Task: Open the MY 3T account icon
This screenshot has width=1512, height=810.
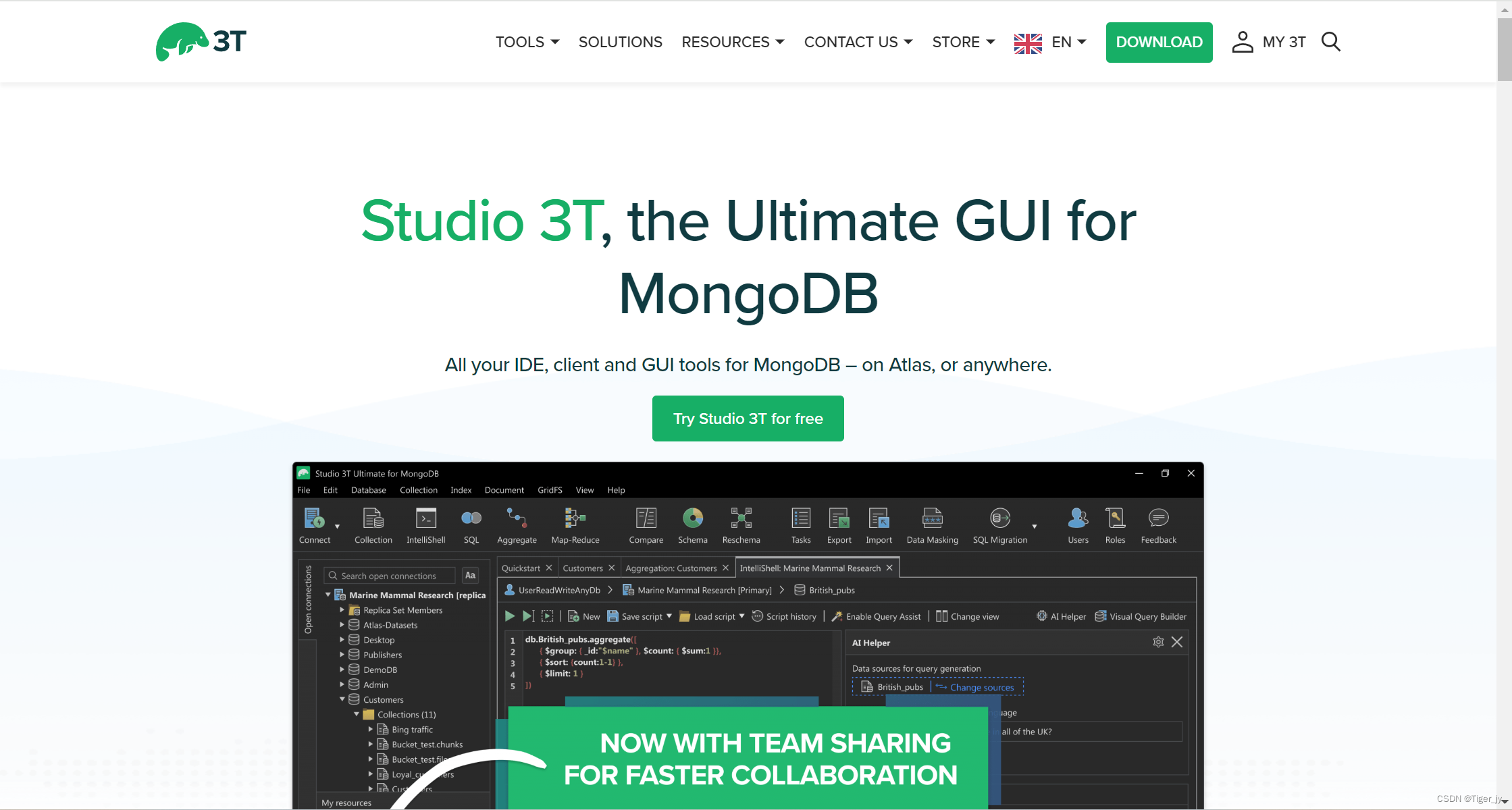Action: (x=1242, y=42)
